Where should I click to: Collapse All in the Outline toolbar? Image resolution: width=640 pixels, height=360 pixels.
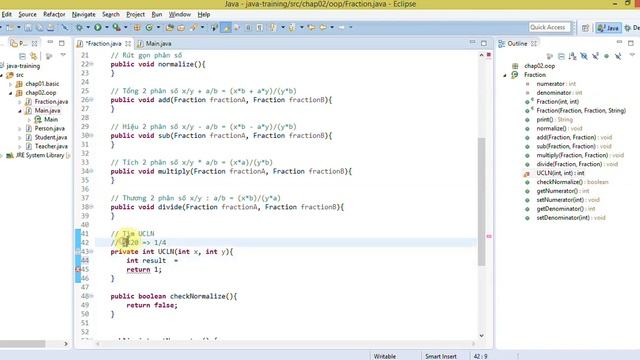pos(561,56)
